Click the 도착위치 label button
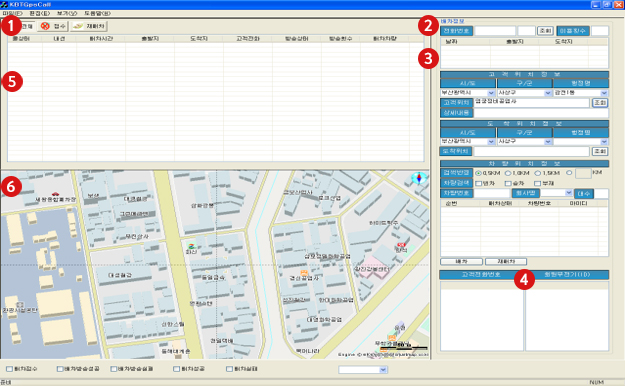The height and width of the screenshot is (386, 625). point(456,151)
